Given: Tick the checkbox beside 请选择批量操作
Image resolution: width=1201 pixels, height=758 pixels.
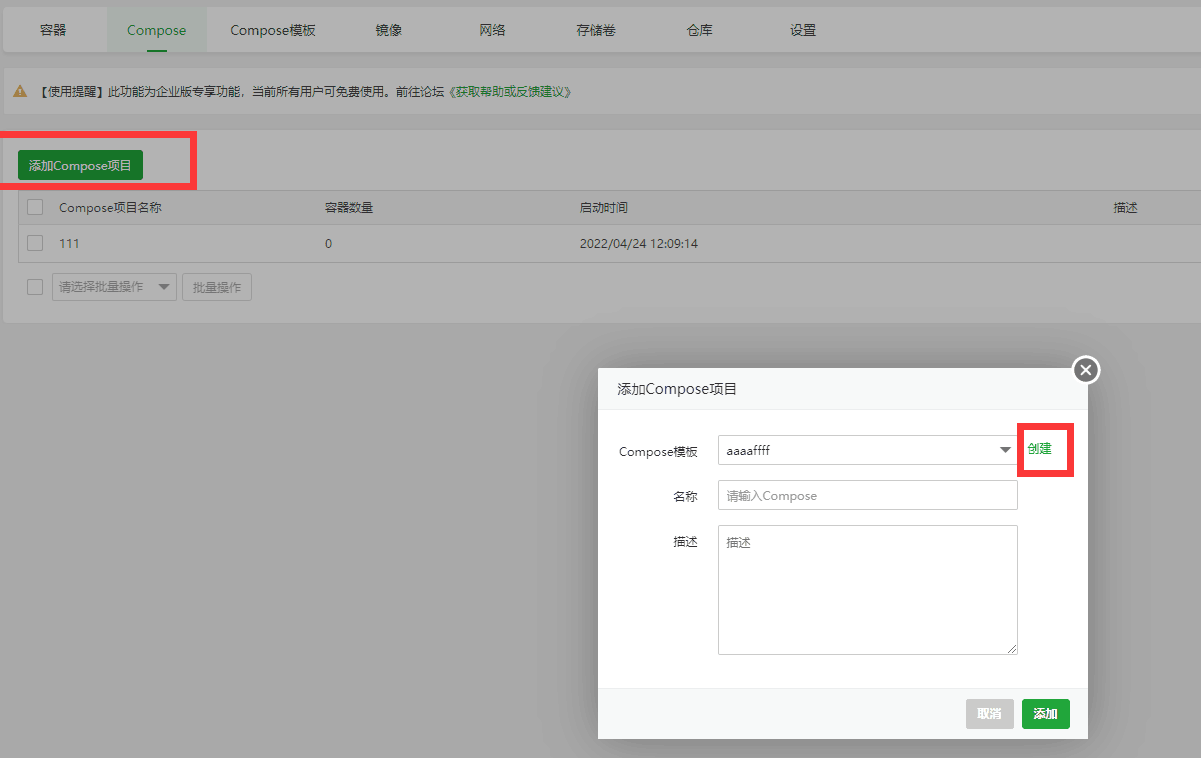Looking at the screenshot, I should [x=35, y=287].
